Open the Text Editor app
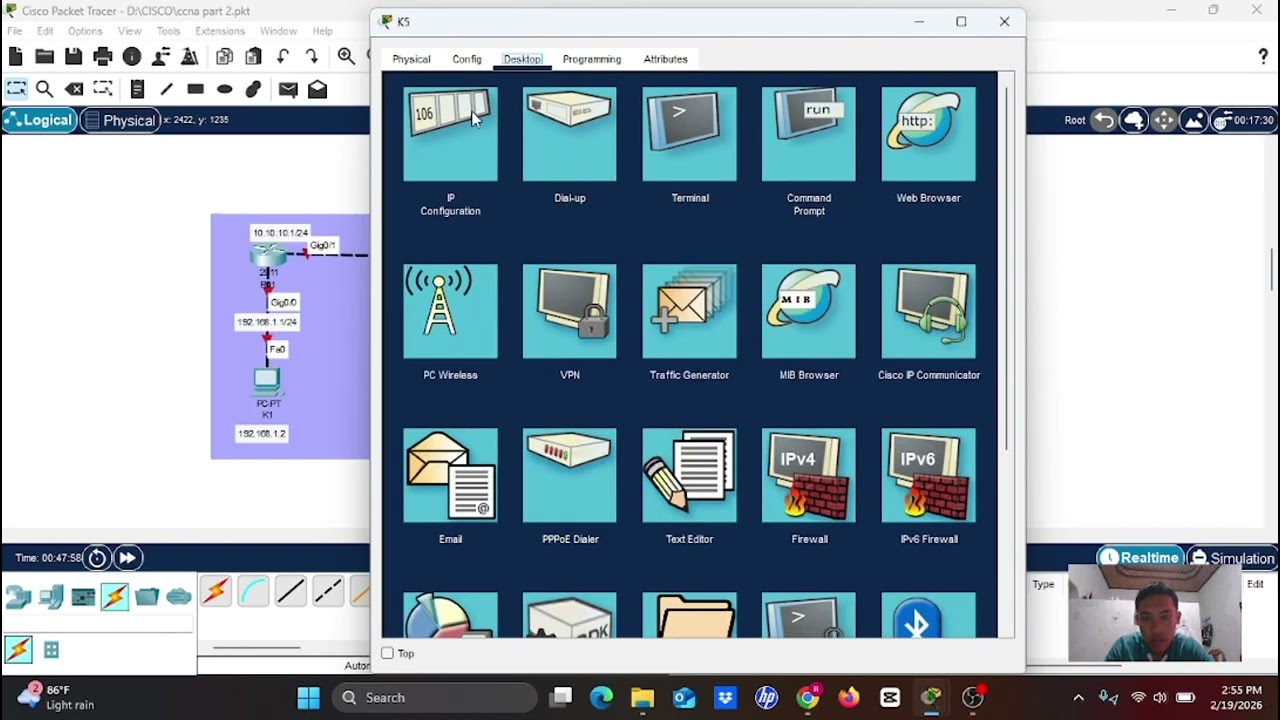Screen dimensions: 1280x720 (x=689, y=475)
